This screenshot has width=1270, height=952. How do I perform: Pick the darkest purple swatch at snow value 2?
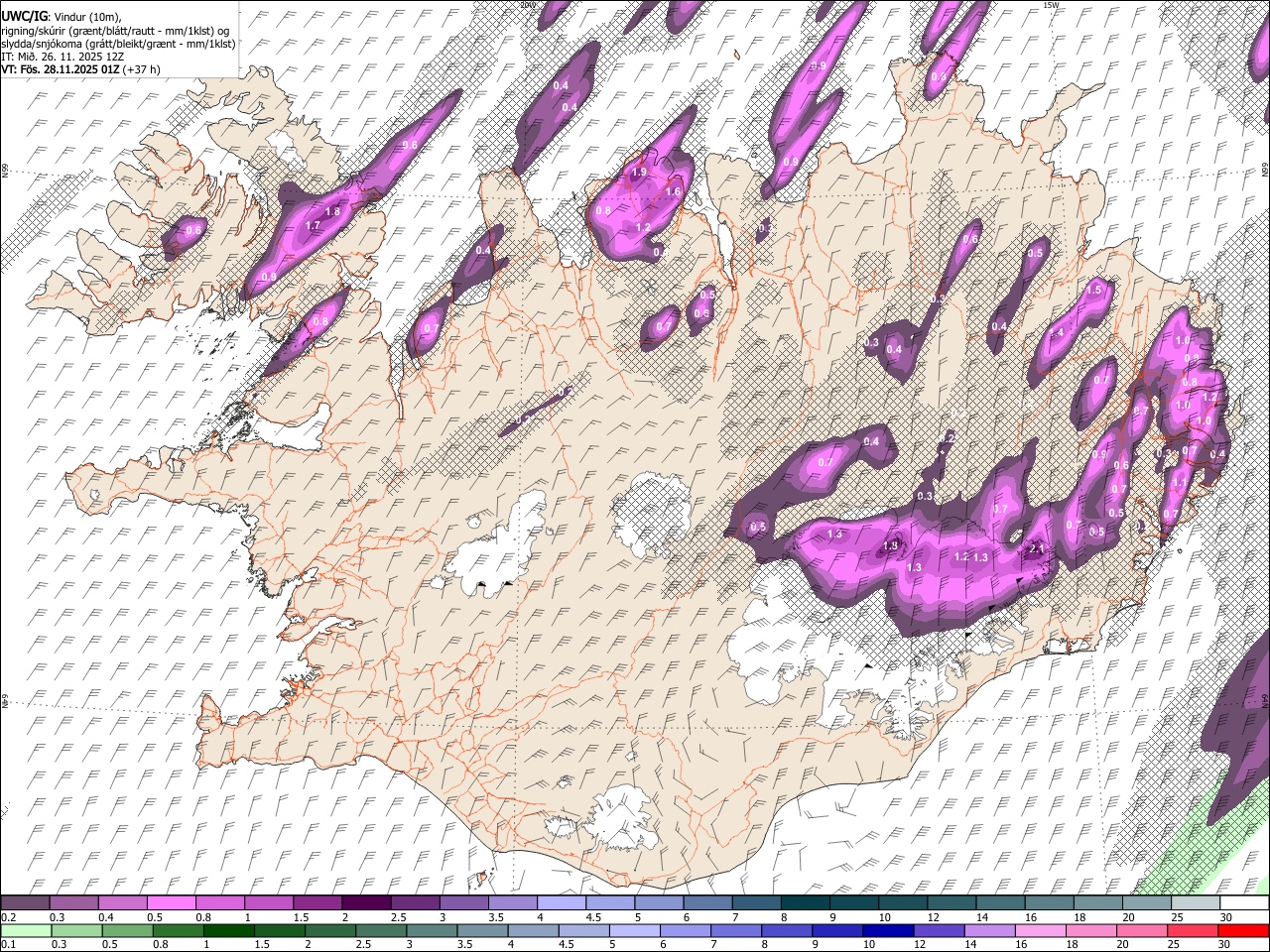click(x=365, y=903)
